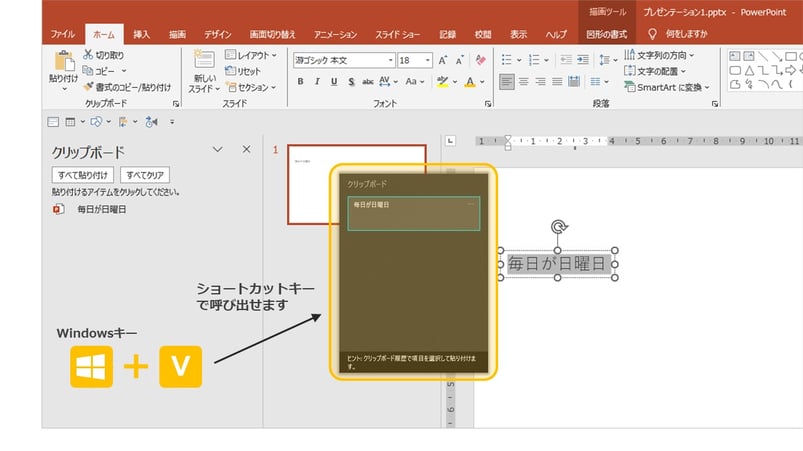Select clipboard item 毎日が日曜日 in pane
This screenshot has height=451, width=803.
tap(101, 209)
